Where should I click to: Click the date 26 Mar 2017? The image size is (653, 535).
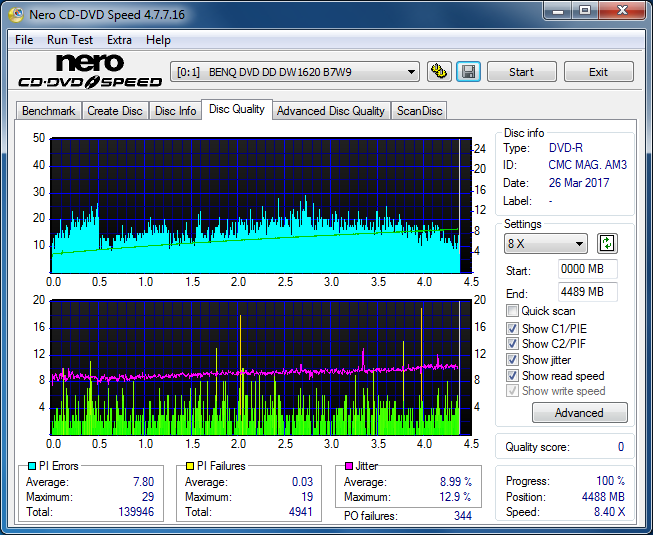point(579,183)
